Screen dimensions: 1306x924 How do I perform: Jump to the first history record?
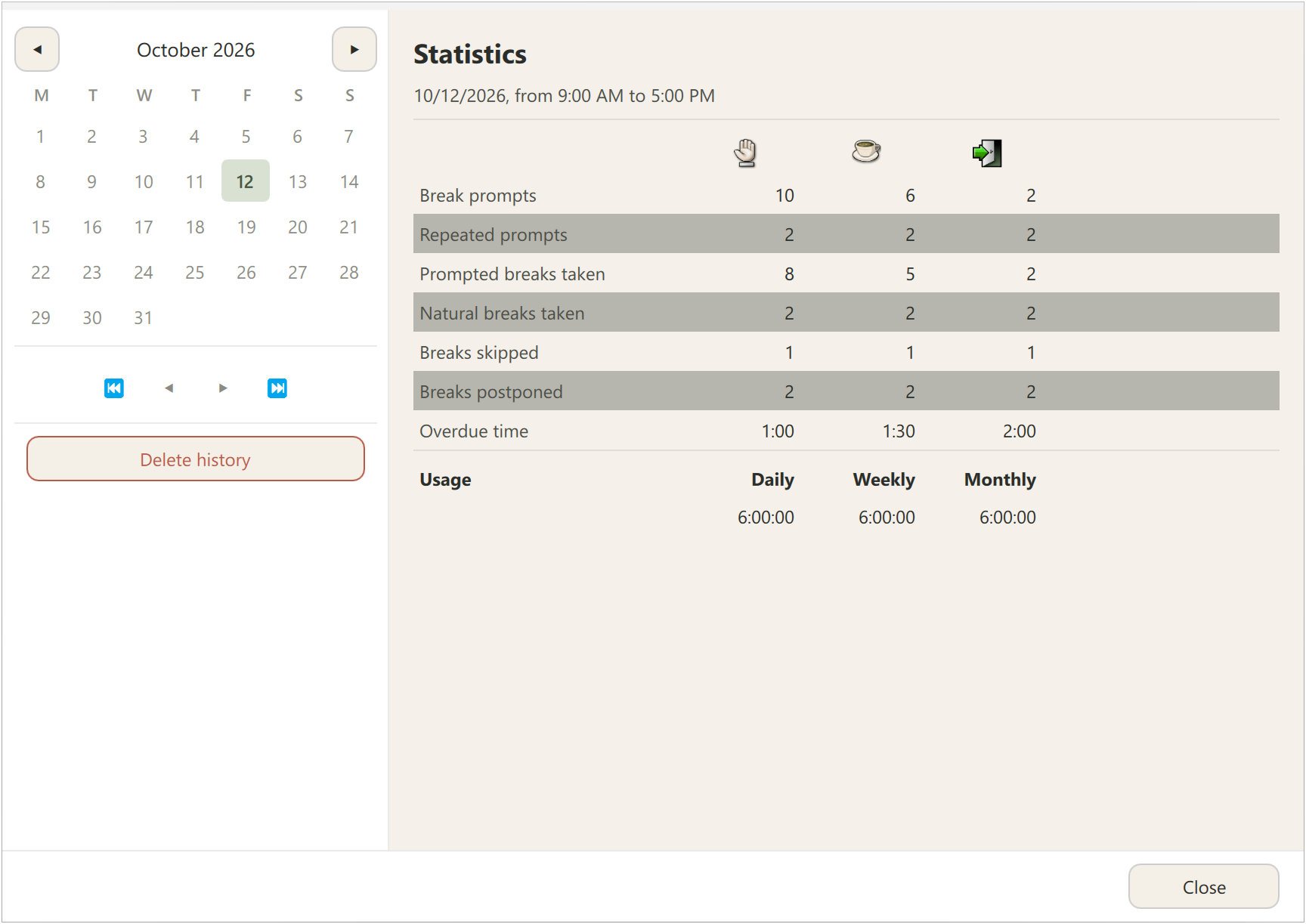pyautogui.click(x=114, y=388)
